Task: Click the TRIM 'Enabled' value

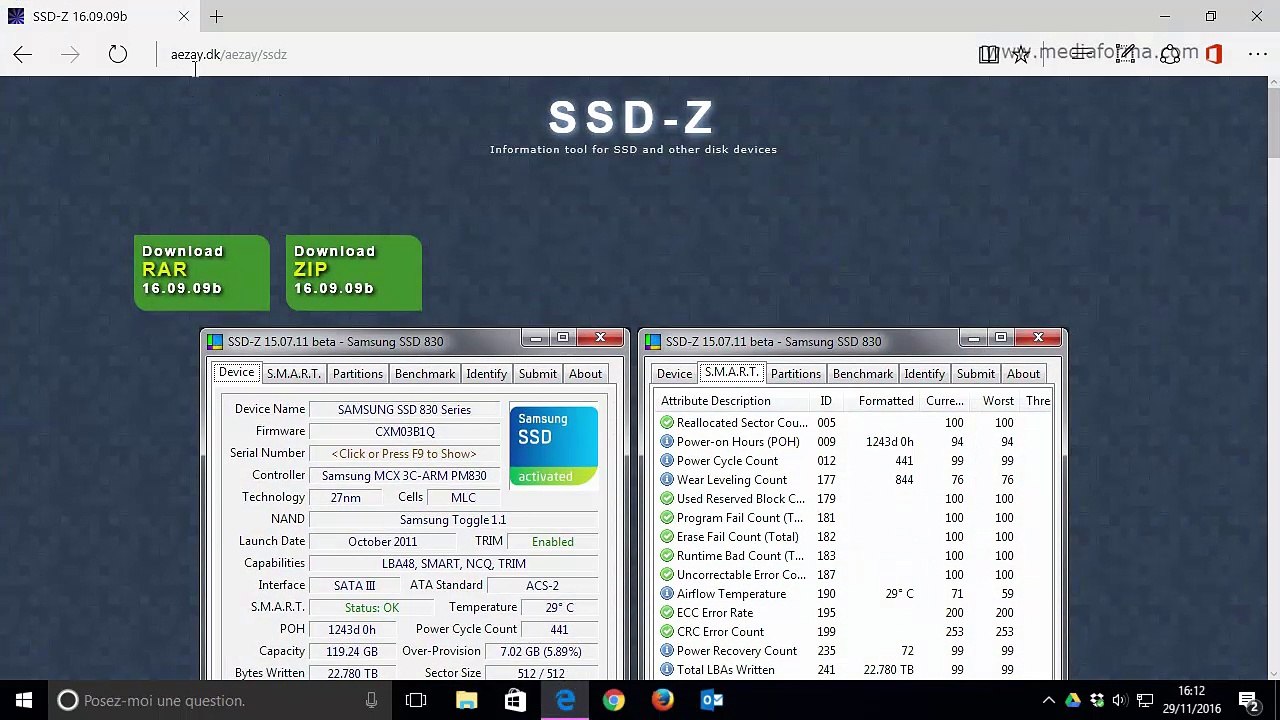Action: (553, 541)
